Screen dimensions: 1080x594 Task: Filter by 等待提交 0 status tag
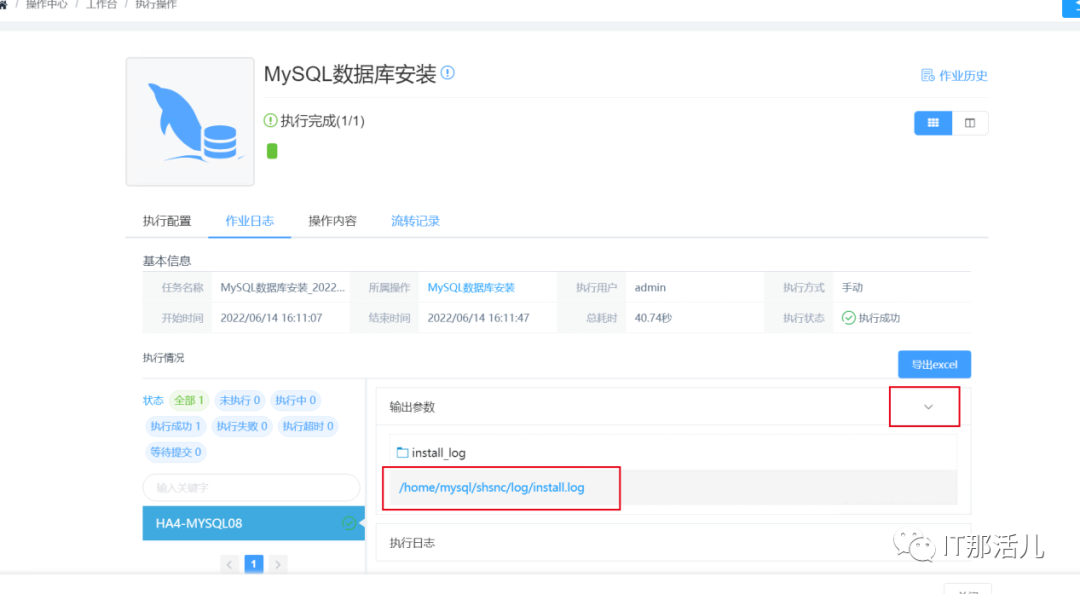176,452
